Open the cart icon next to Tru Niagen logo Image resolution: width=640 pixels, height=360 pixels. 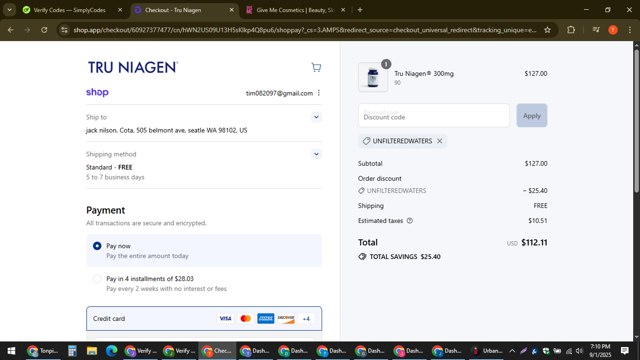click(316, 67)
